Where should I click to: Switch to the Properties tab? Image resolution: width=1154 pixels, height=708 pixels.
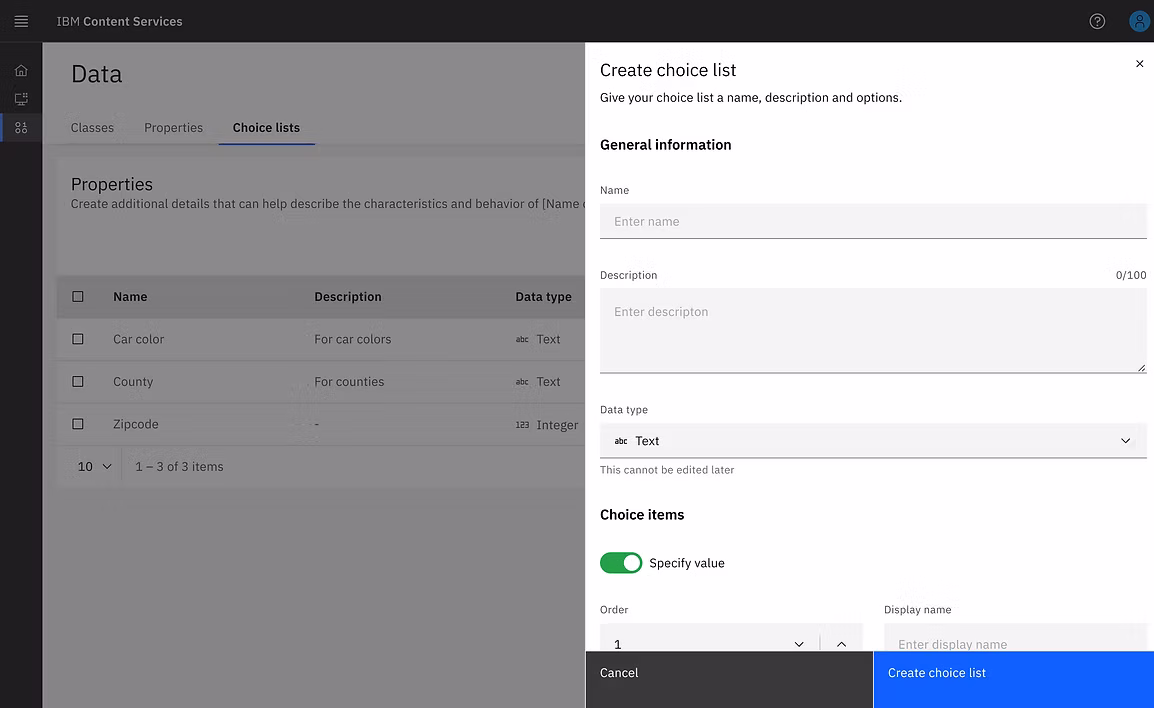tap(174, 127)
